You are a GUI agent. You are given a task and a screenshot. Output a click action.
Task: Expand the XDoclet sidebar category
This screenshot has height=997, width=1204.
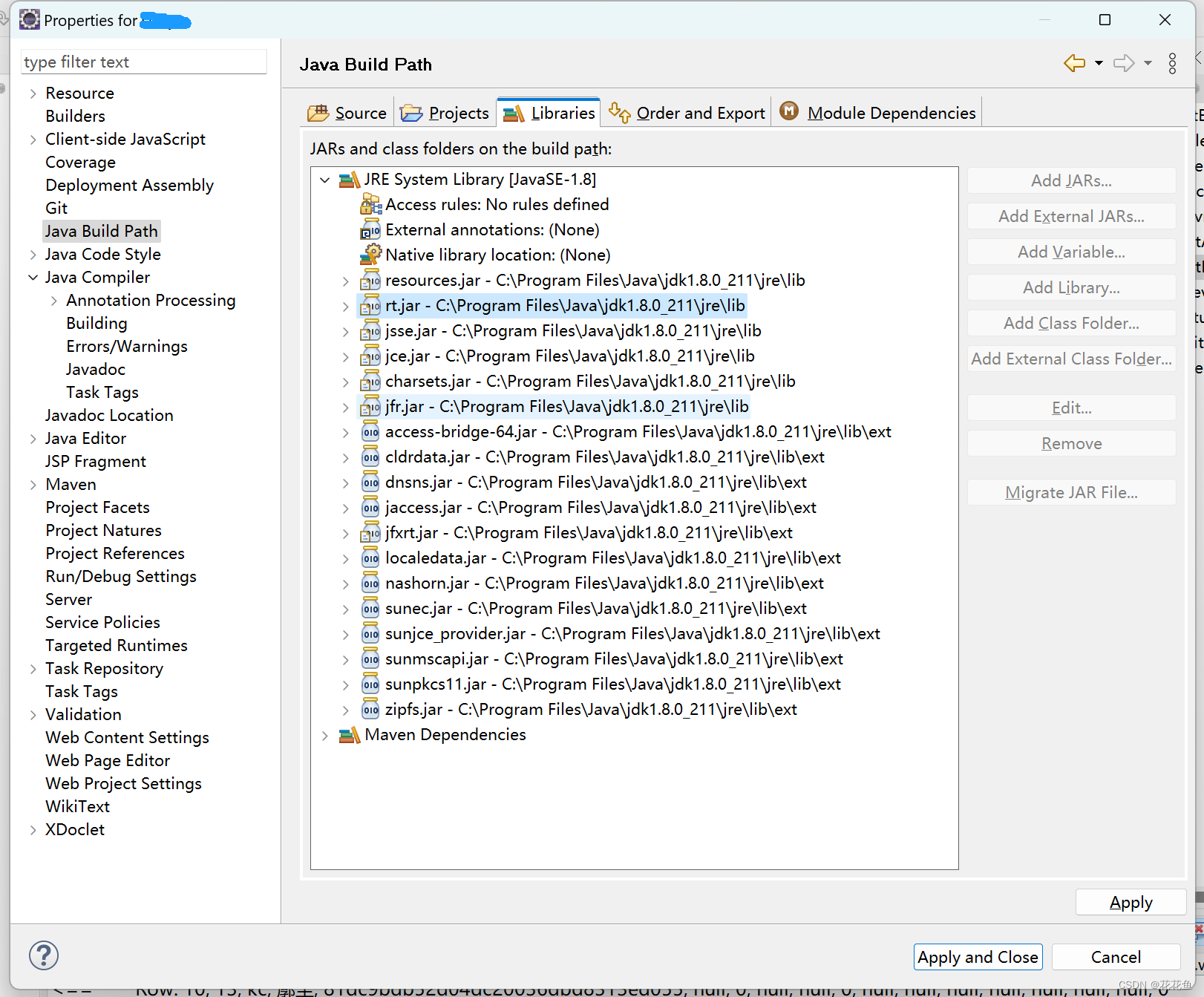point(33,830)
